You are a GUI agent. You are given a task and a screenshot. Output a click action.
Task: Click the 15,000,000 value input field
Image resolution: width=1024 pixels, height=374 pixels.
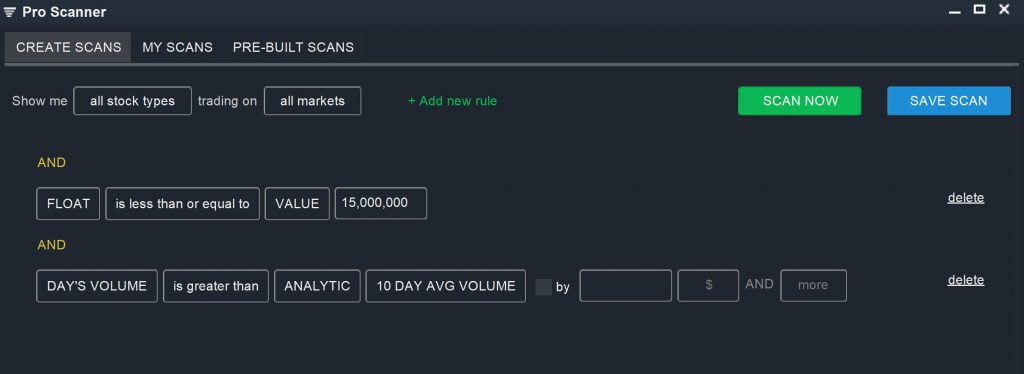pyautogui.click(x=381, y=203)
